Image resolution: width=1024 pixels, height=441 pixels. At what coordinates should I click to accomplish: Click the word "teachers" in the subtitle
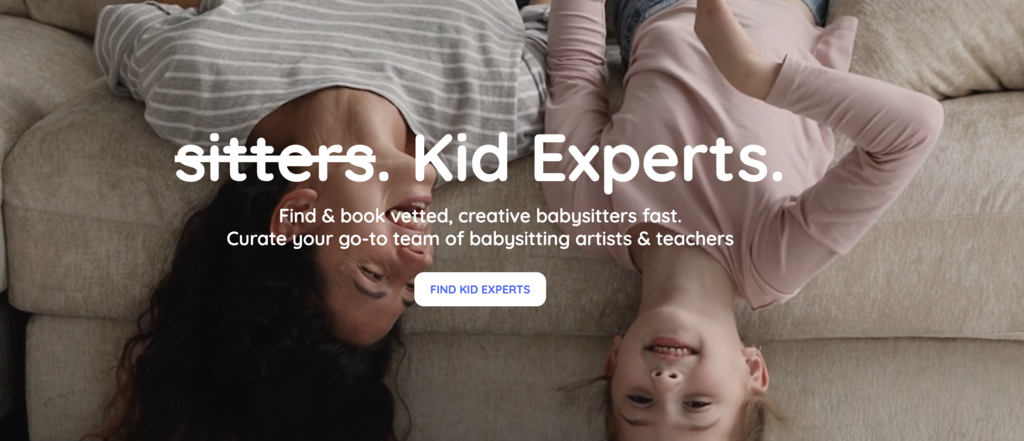[696, 239]
